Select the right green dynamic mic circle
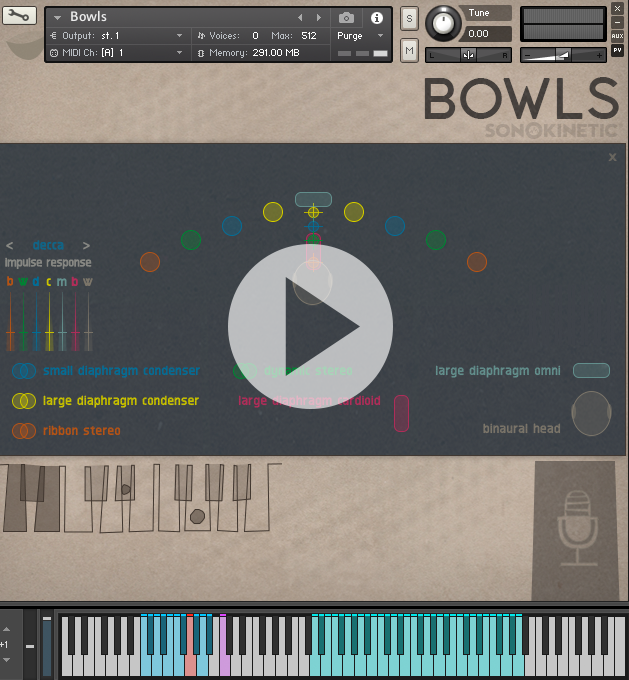The image size is (629, 680). pos(436,240)
